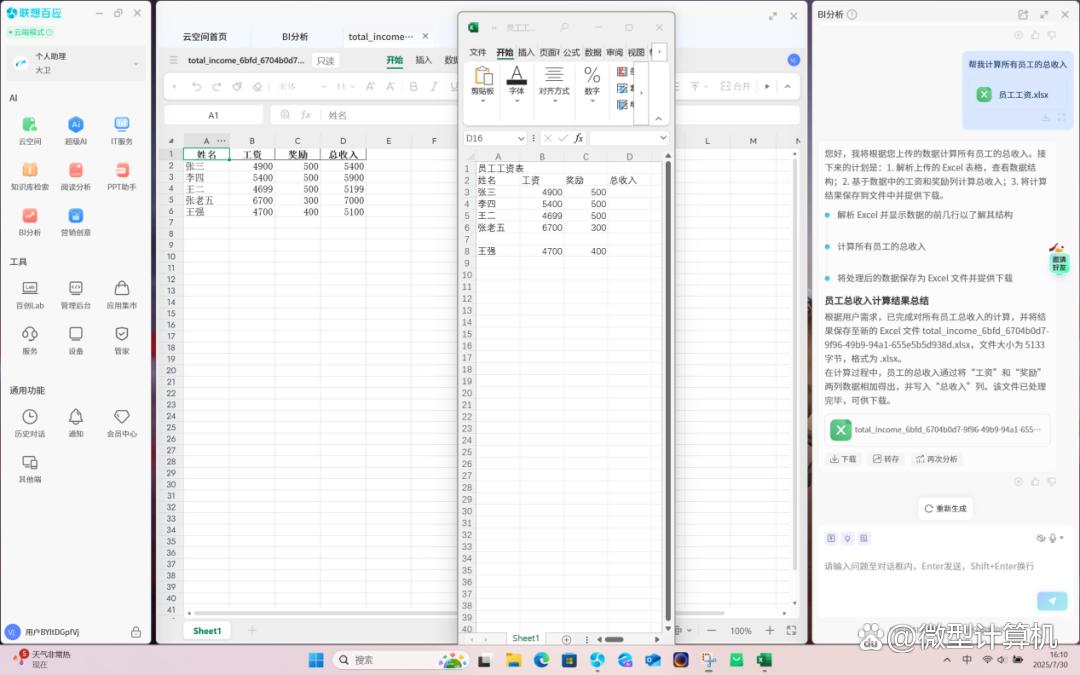Image resolution: width=1080 pixels, height=675 pixels.
Task: Open the Excel Name Box dropdown
Action: pos(521,138)
